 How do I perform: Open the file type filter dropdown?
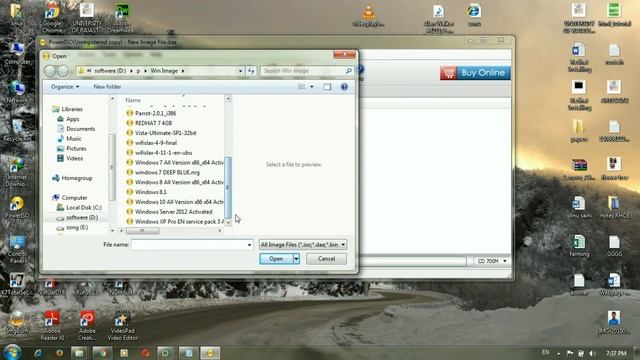click(303, 244)
